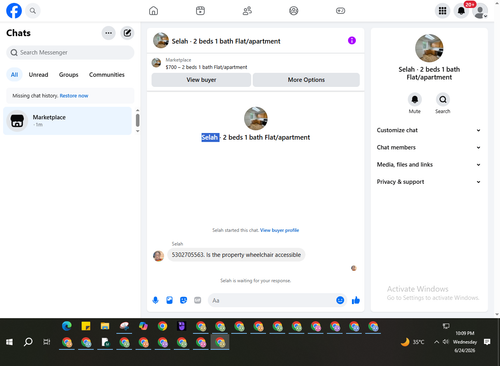The width and height of the screenshot is (500, 366).
Task: Click the Facebook search magnifier icon
Action: point(33,11)
